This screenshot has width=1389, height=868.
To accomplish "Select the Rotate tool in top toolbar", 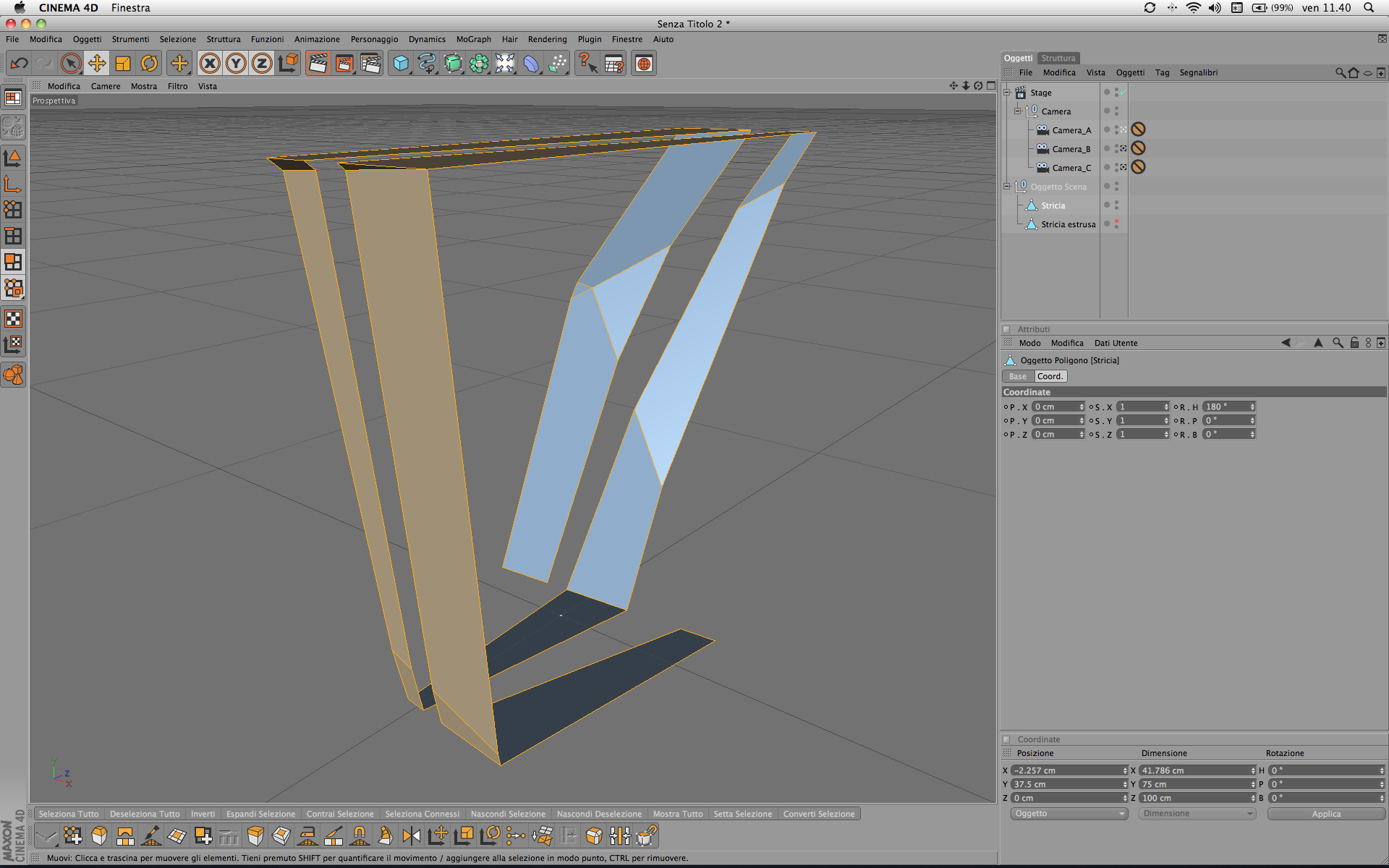I will (149, 64).
